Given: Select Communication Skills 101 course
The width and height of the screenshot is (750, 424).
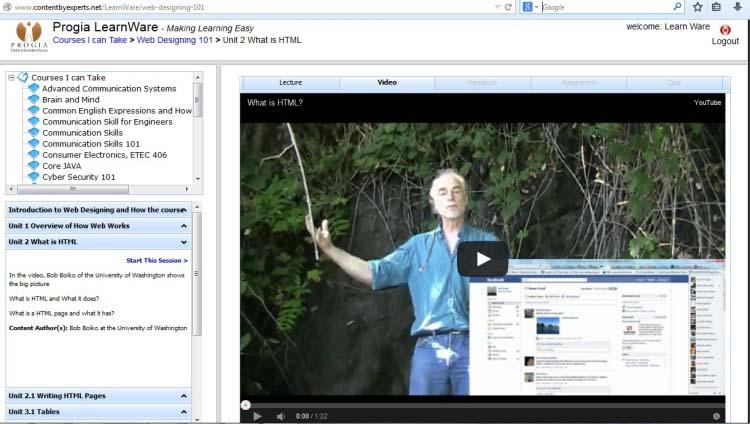Looking at the screenshot, I should click(91, 144).
